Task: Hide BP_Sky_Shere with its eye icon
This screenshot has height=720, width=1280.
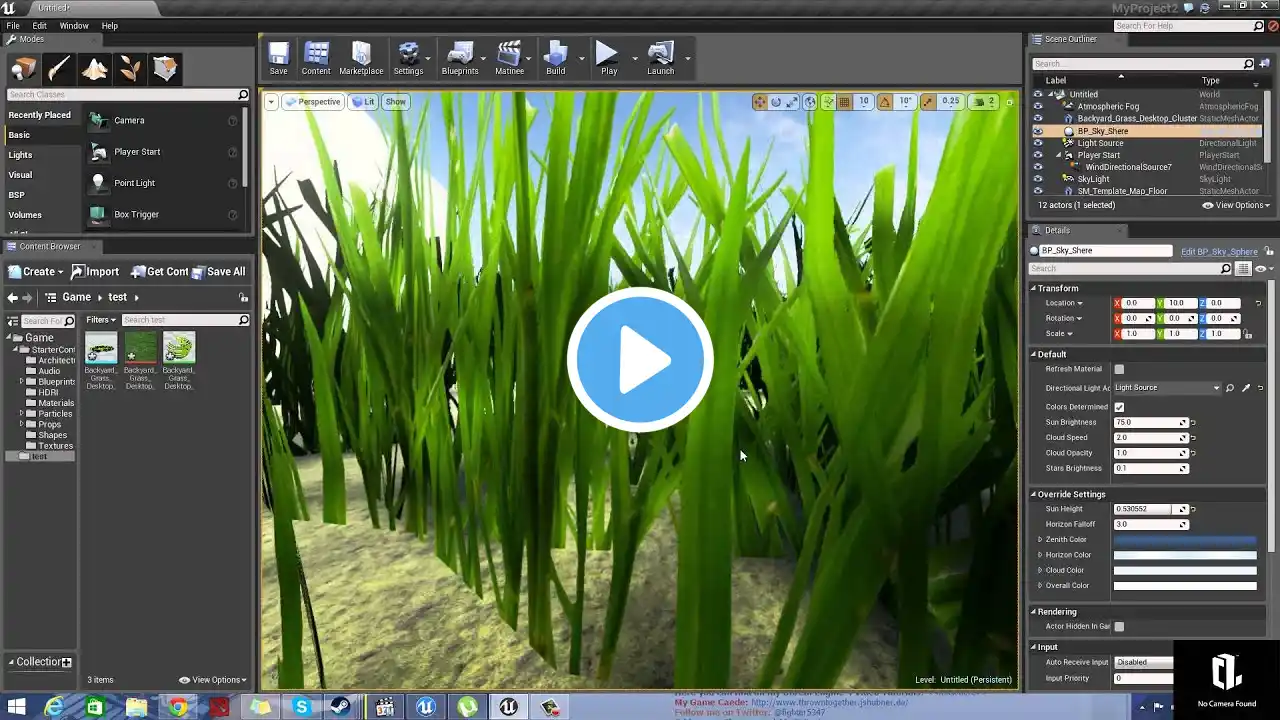Action: coord(1037,131)
